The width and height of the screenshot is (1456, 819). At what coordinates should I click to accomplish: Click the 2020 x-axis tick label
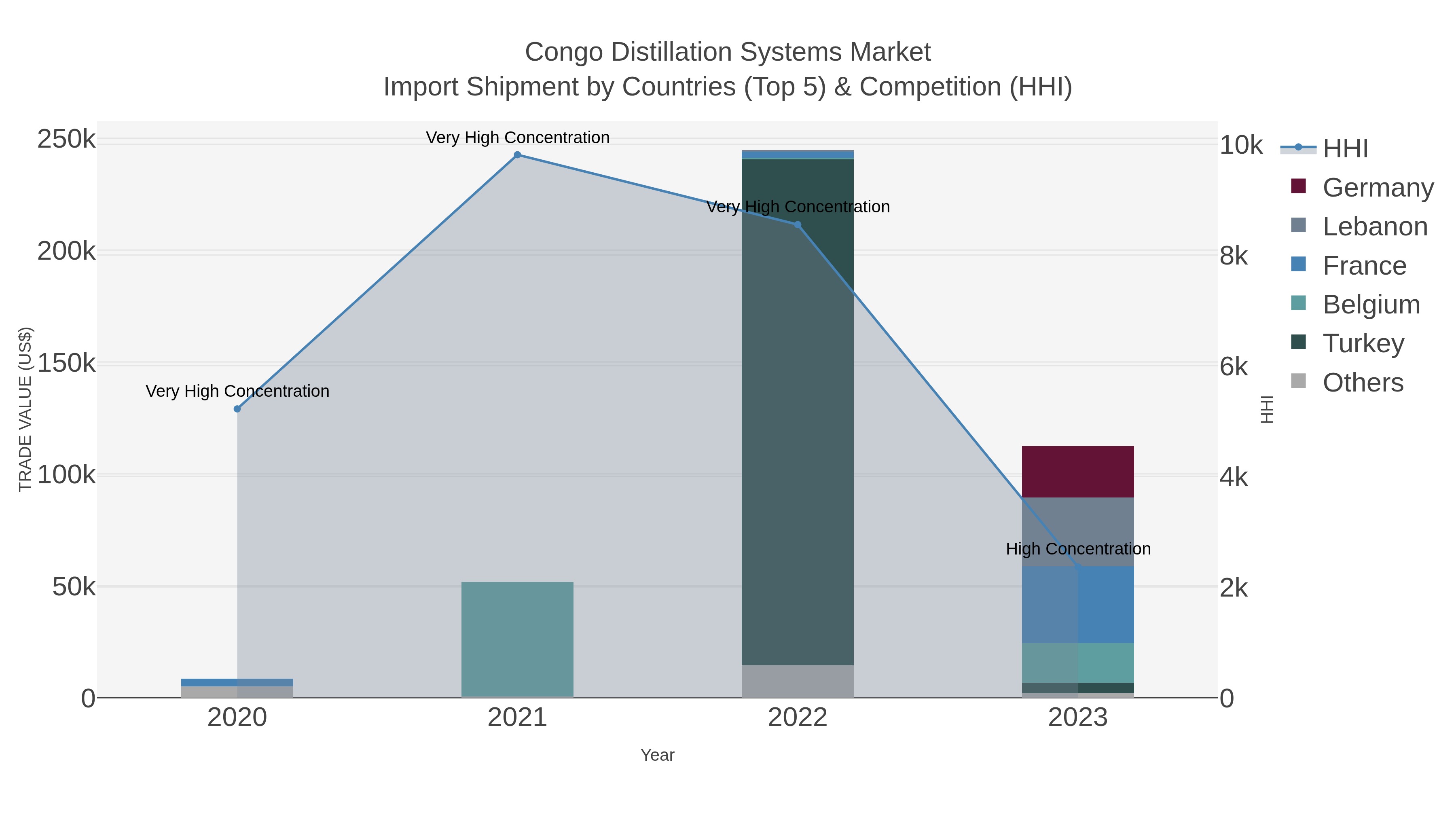237,718
